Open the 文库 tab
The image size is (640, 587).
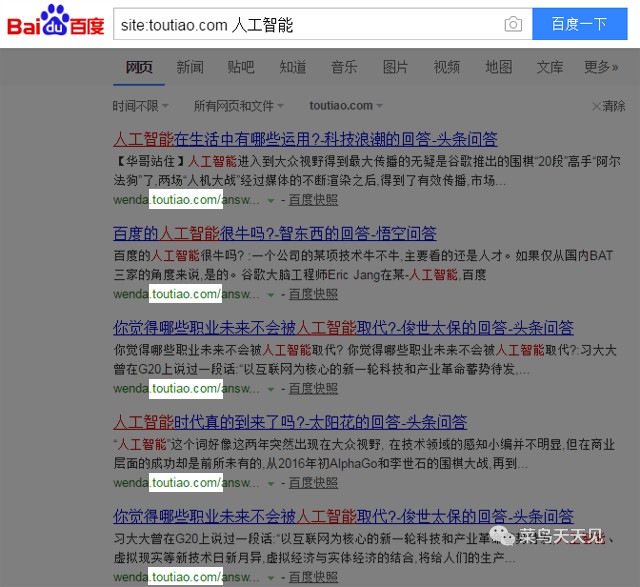pos(549,67)
